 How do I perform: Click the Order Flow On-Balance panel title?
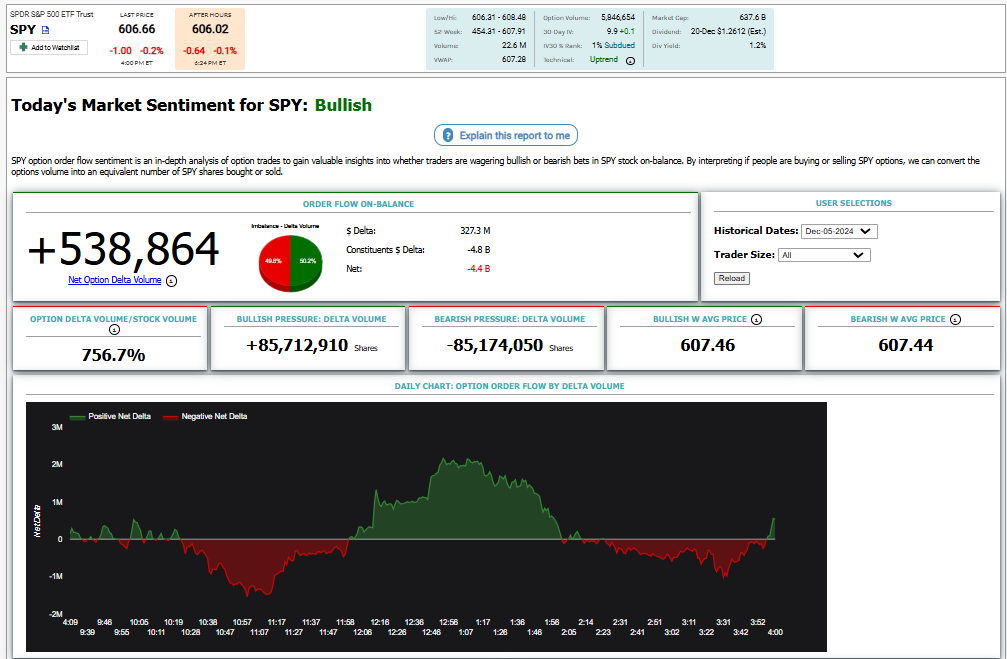pos(358,204)
